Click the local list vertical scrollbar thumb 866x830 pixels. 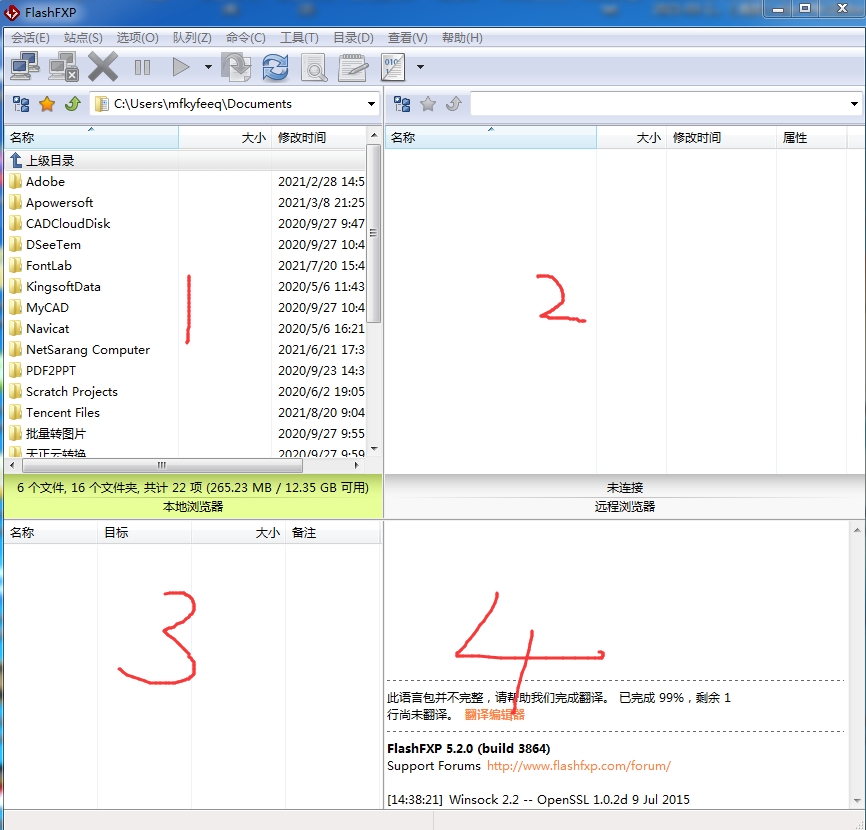(374, 234)
